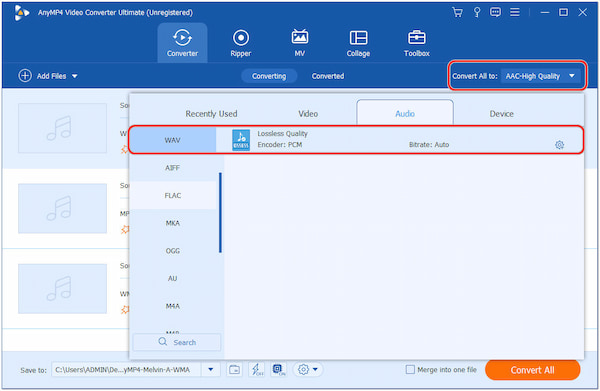This screenshot has width=600, height=391.
Task: Click the register key icon
Action: tap(477, 12)
